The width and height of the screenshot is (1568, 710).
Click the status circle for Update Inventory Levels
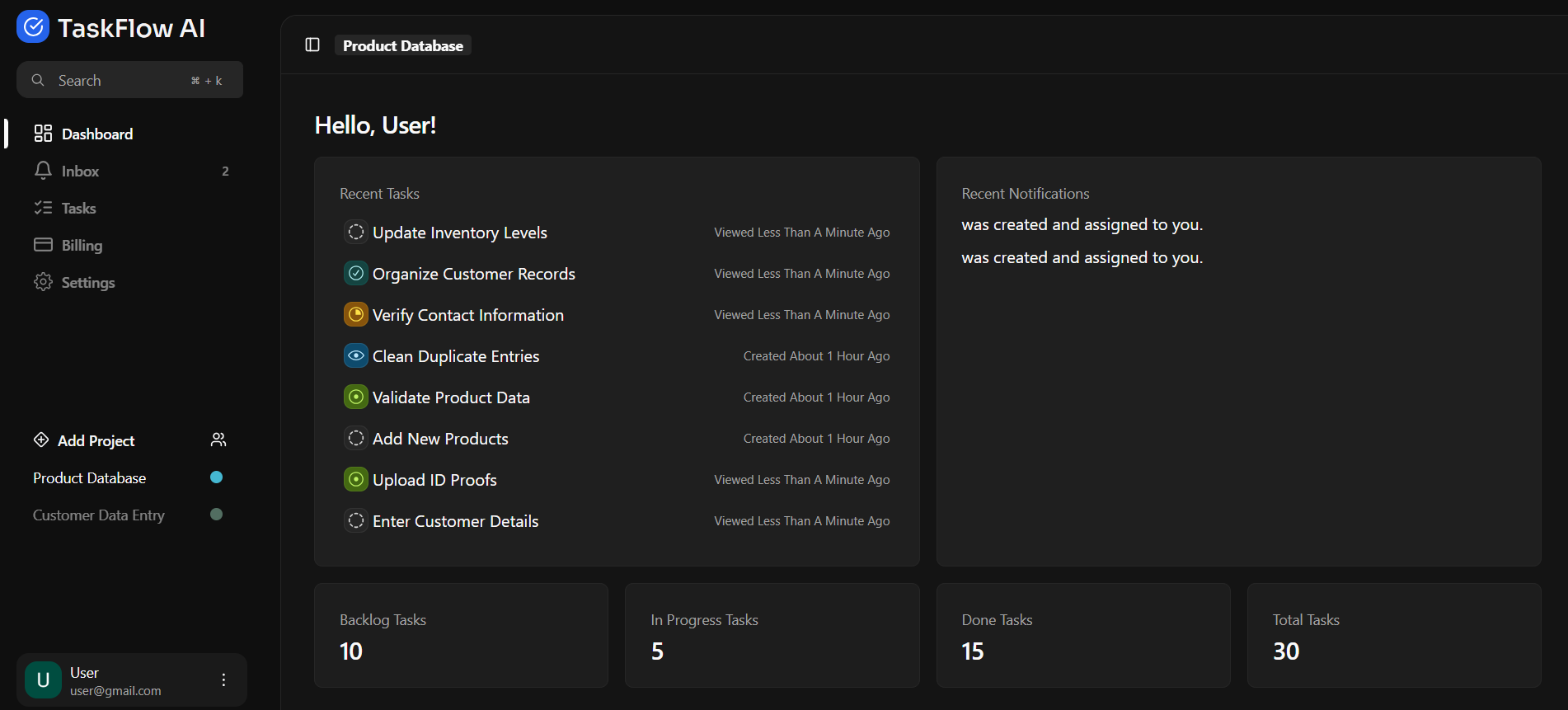(356, 233)
